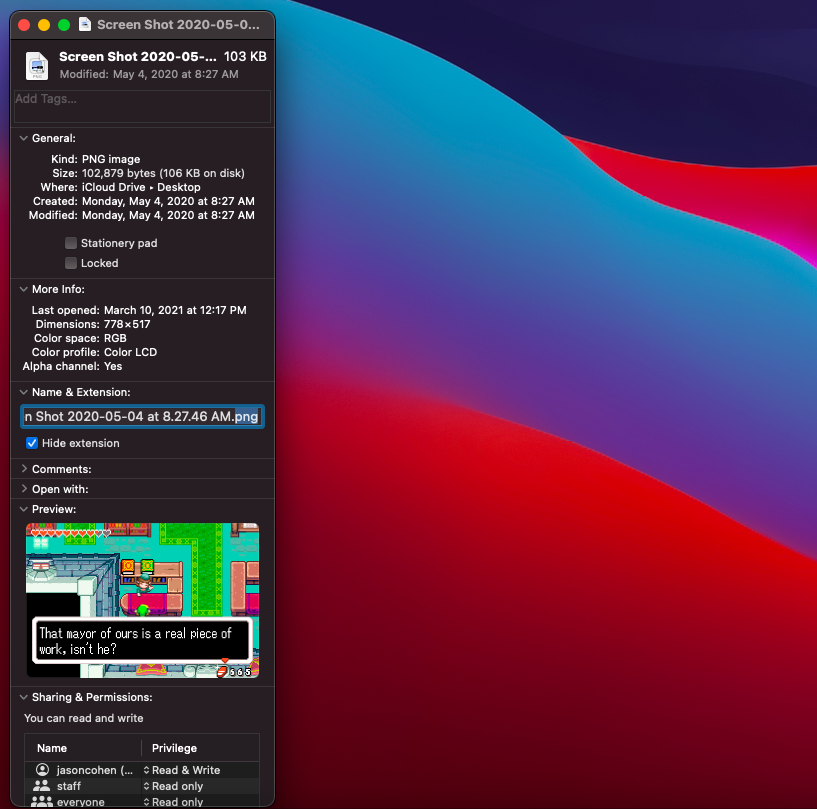Collapse the More Info section
Viewport: 817px width, 809px height.
pos(23,289)
